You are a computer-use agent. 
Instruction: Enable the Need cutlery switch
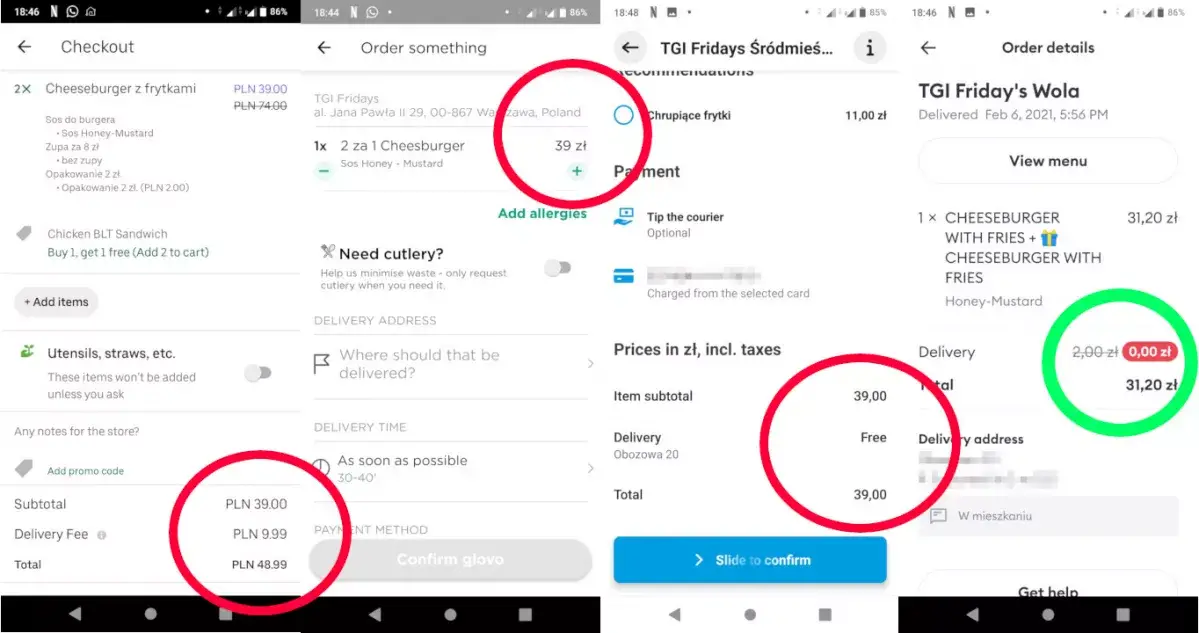(557, 268)
